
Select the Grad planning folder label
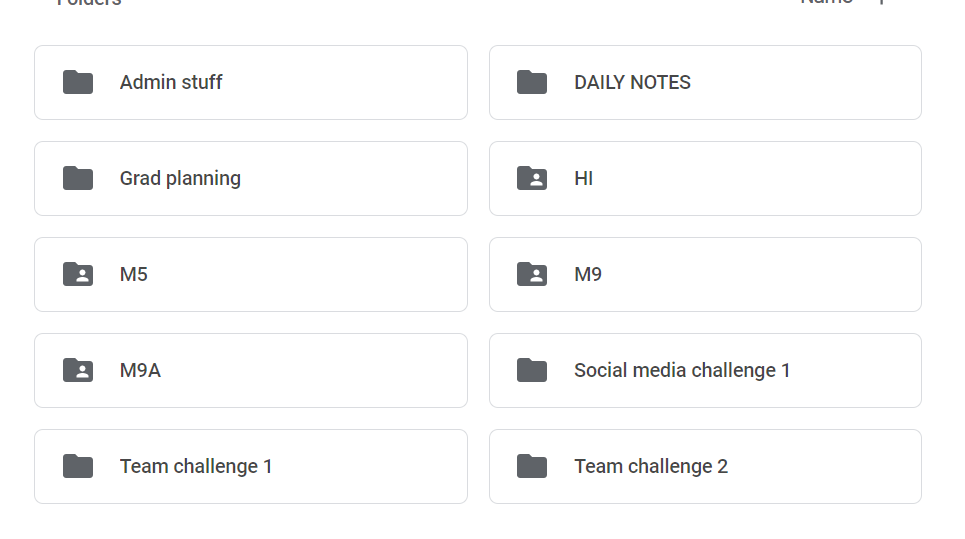tap(180, 178)
